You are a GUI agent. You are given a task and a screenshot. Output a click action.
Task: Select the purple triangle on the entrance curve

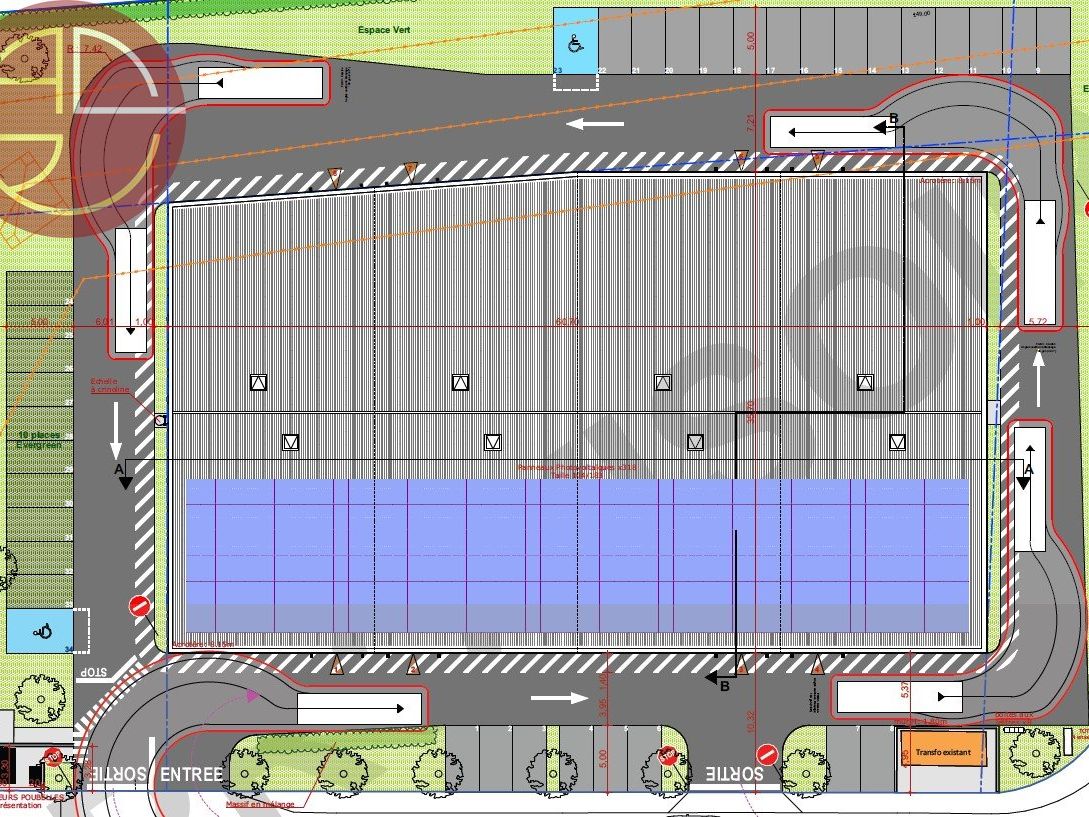pyautogui.click(x=252, y=695)
